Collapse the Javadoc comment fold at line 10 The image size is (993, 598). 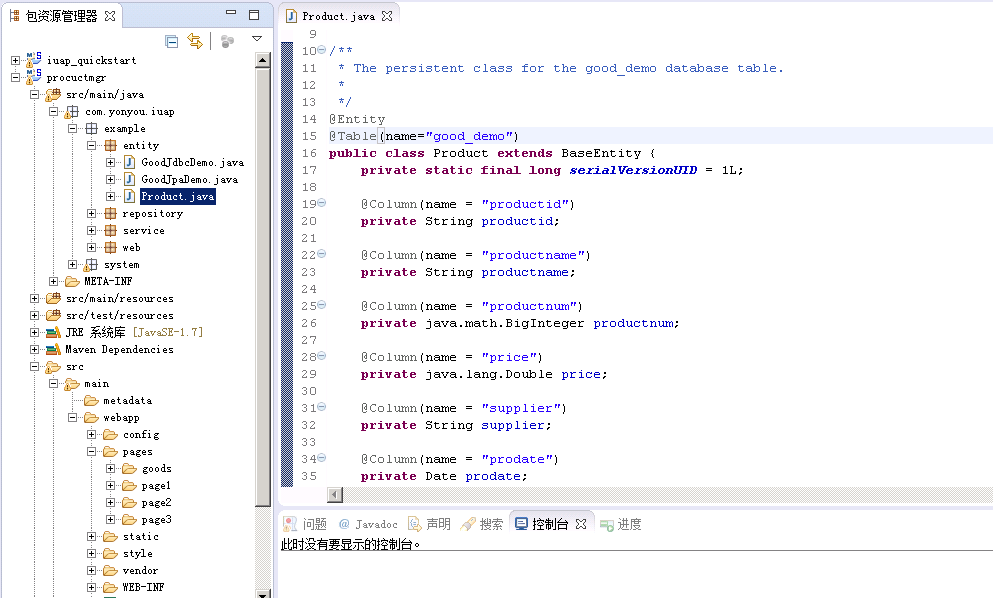pyautogui.click(x=322, y=51)
